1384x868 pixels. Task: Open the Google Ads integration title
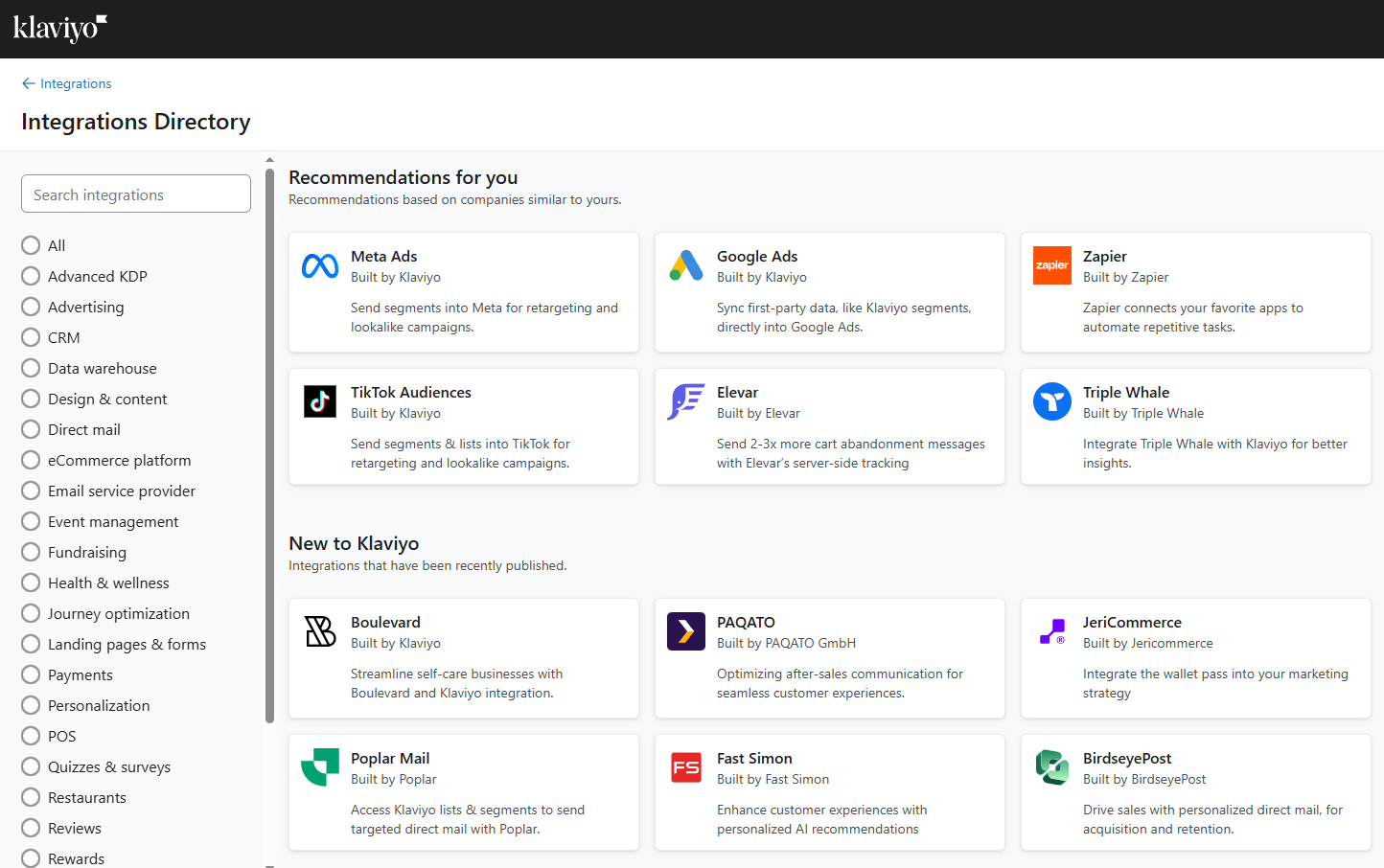757,256
